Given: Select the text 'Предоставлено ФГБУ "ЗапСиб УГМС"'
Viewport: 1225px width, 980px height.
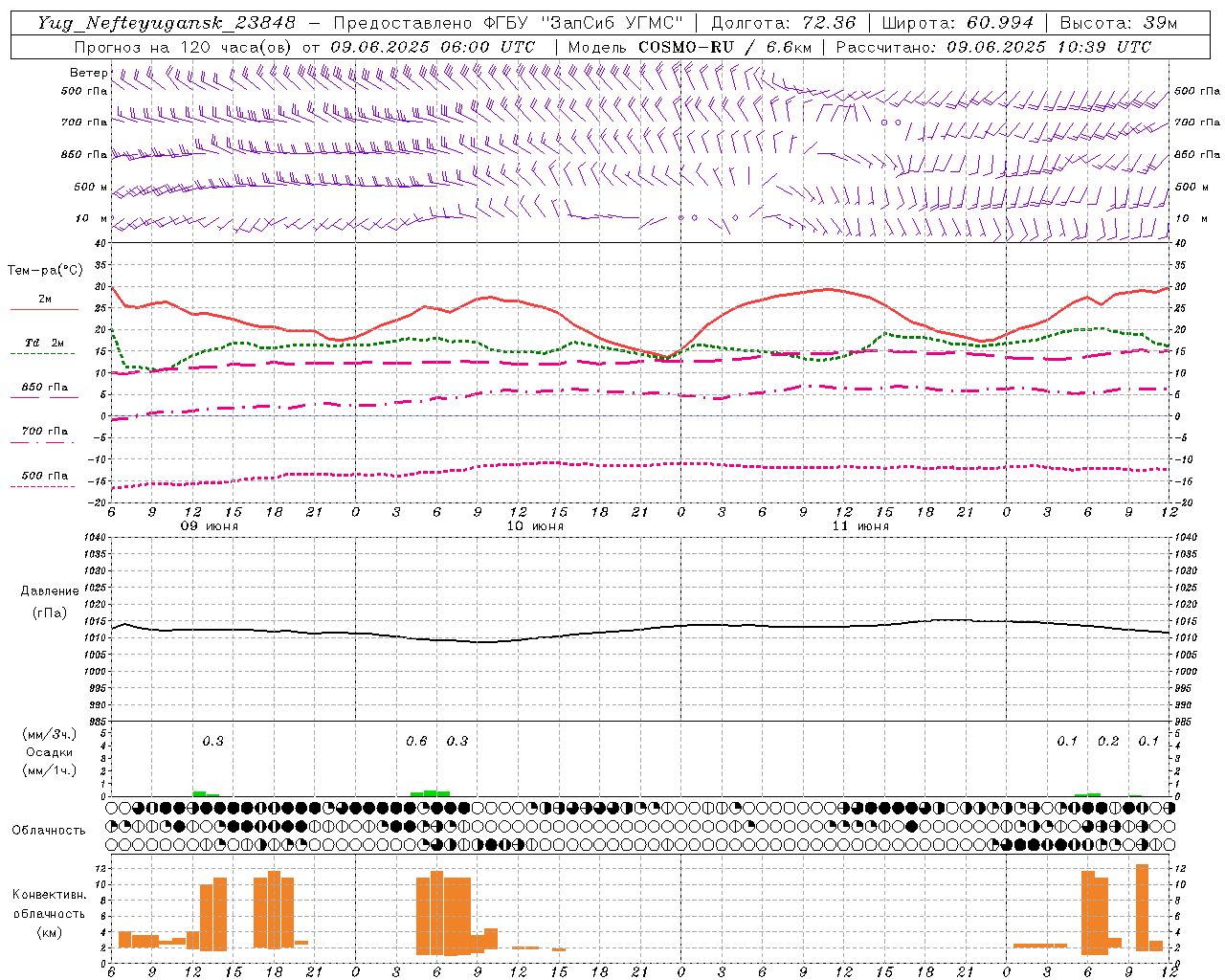Looking at the screenshot, I should coord(509,23).
